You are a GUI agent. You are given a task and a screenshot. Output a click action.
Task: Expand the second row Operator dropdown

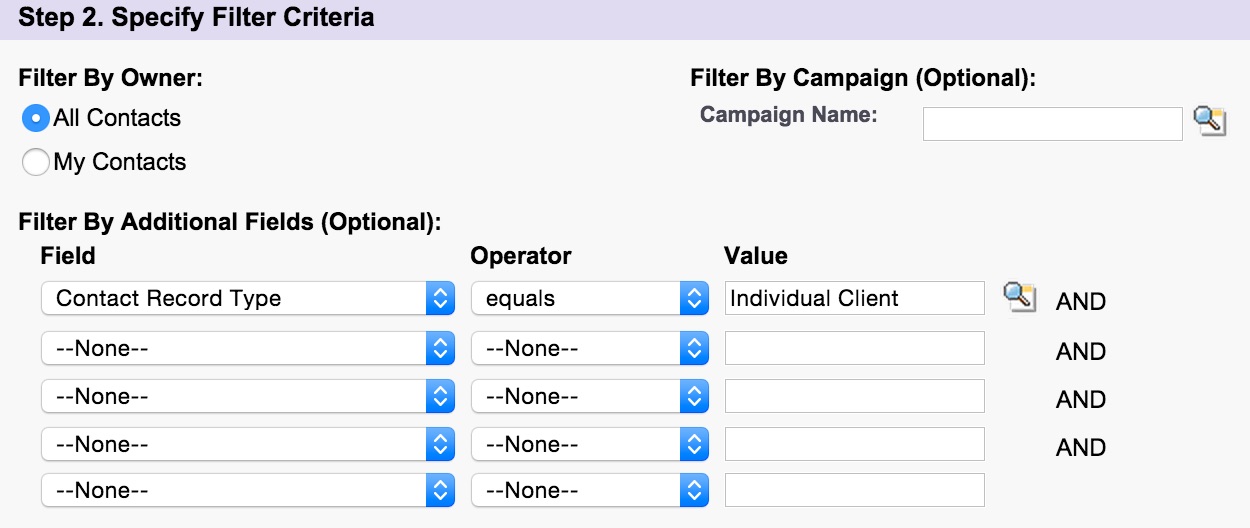(x=590, y=348)
